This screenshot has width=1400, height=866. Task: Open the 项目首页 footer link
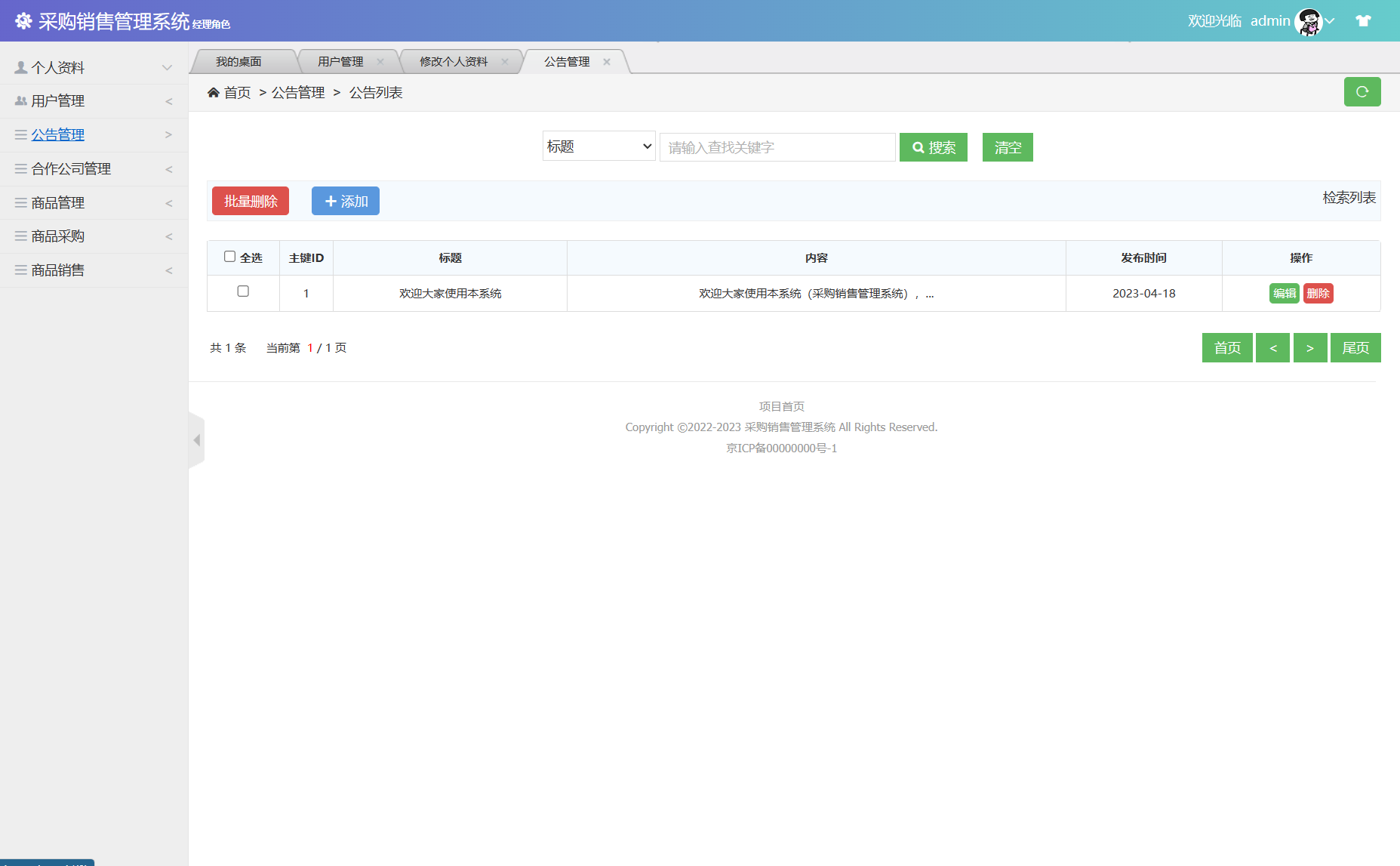tap(780, 405)
